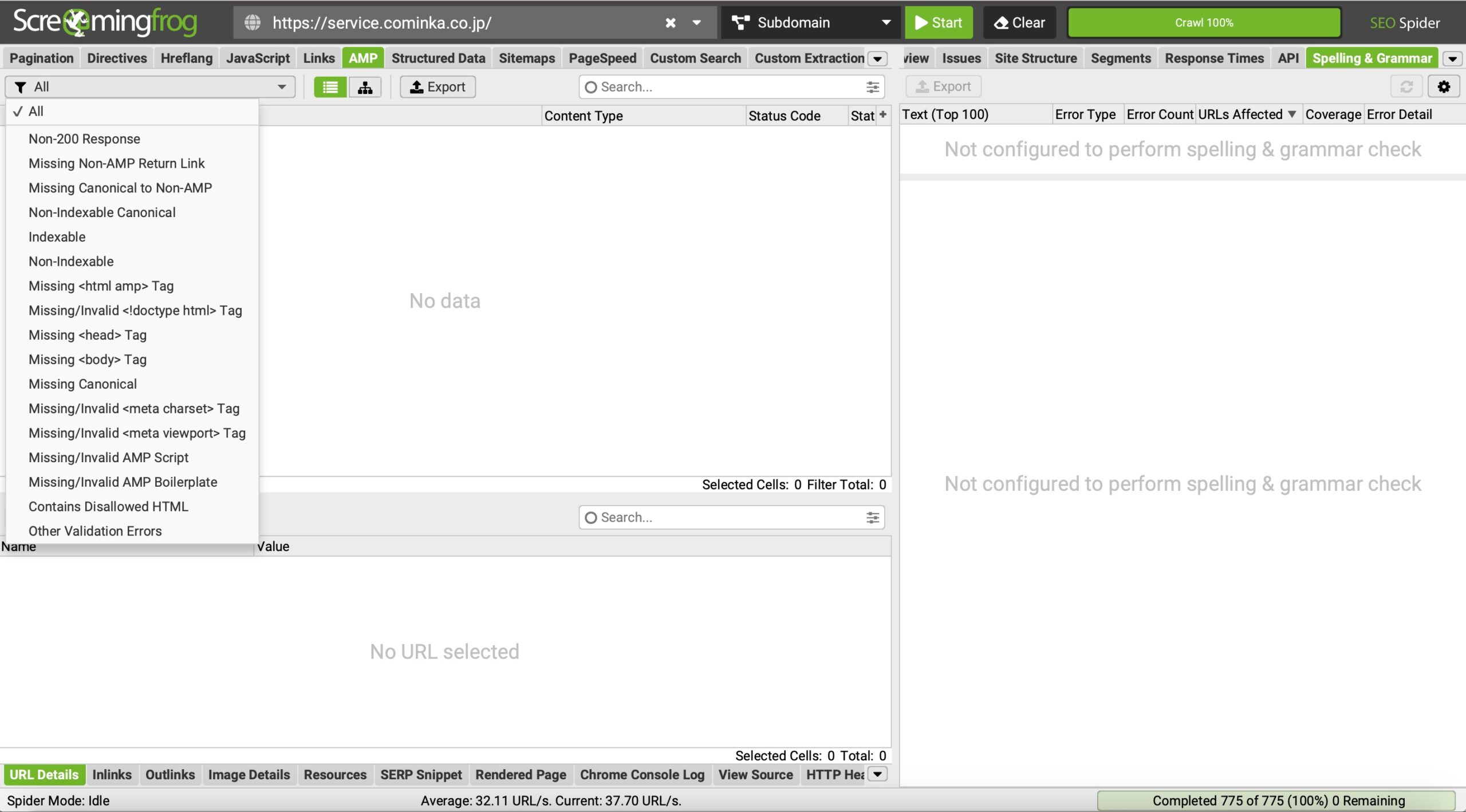Open URL history dropdown arrow
The height and width of the screenshot is (812, 1466).
click(696, 23)
